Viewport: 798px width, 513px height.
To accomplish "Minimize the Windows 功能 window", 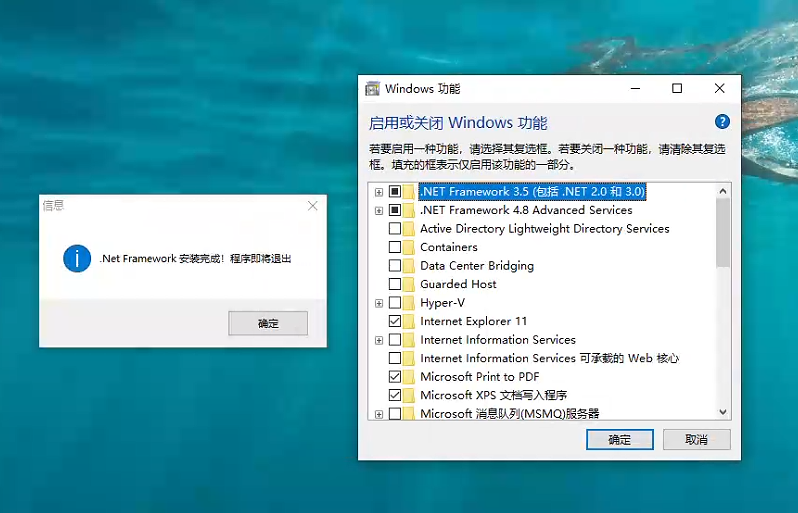I will click(x=635, y=89).
